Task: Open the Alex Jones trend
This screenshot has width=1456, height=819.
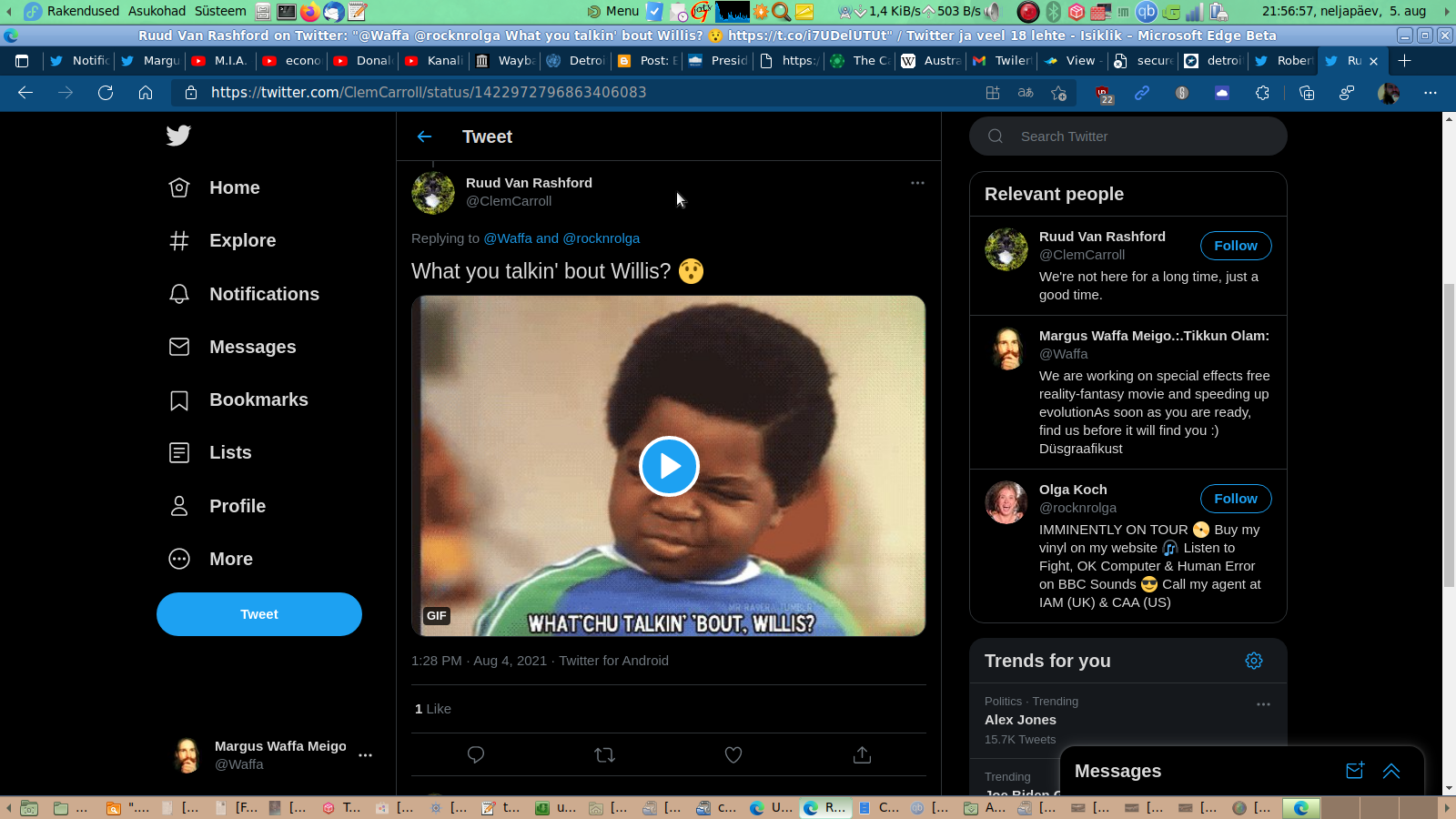Action: [x=1021, y=720]
